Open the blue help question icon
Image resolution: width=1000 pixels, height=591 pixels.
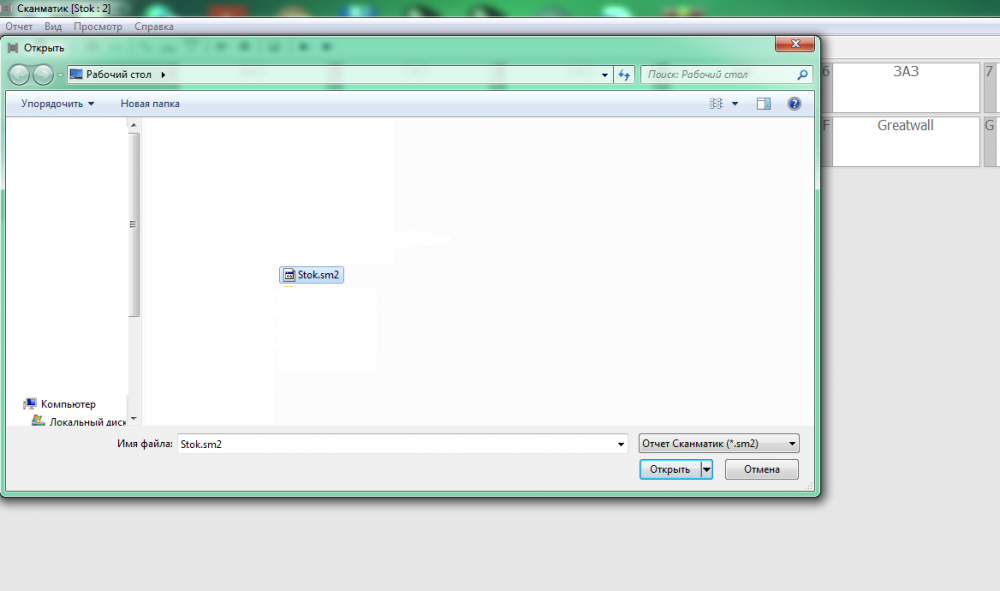[x=794, y=104]
